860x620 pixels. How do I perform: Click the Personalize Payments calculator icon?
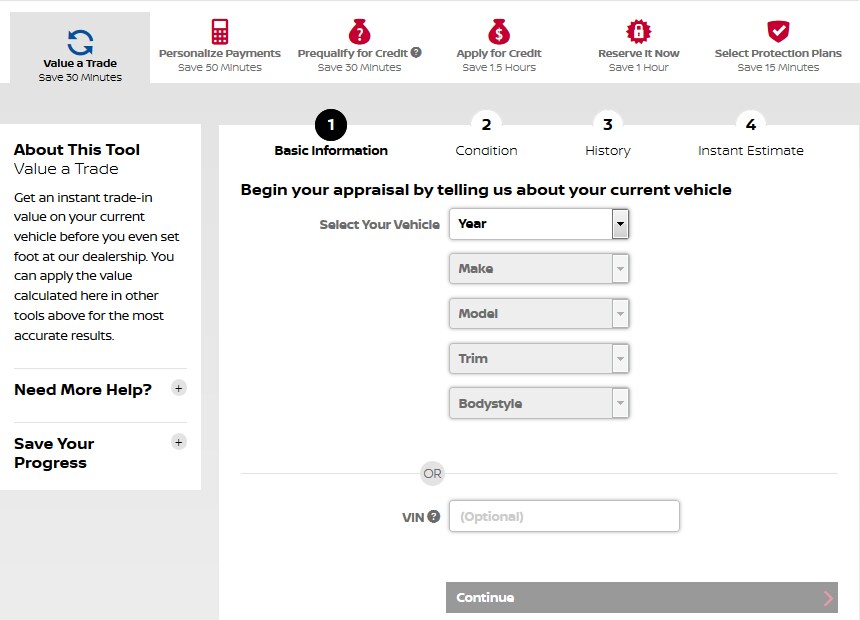[x=220, y=31]
